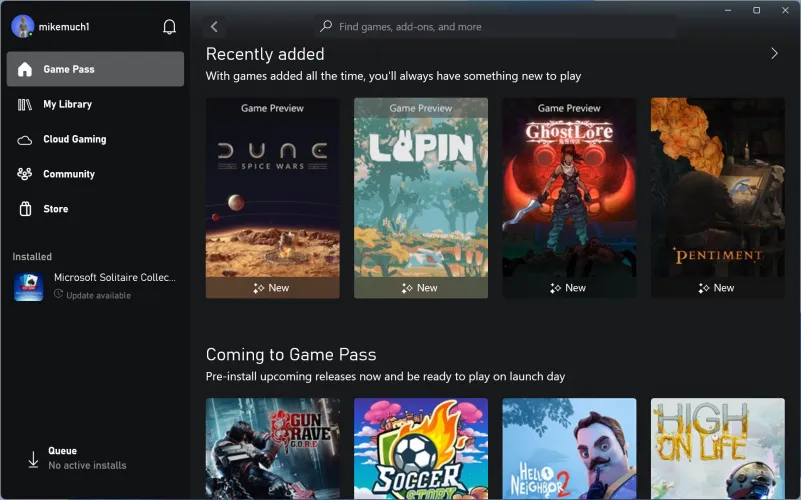Open Hello Neighbor 2 game tile
Viewport: 801px width, 500px height.
569,448
